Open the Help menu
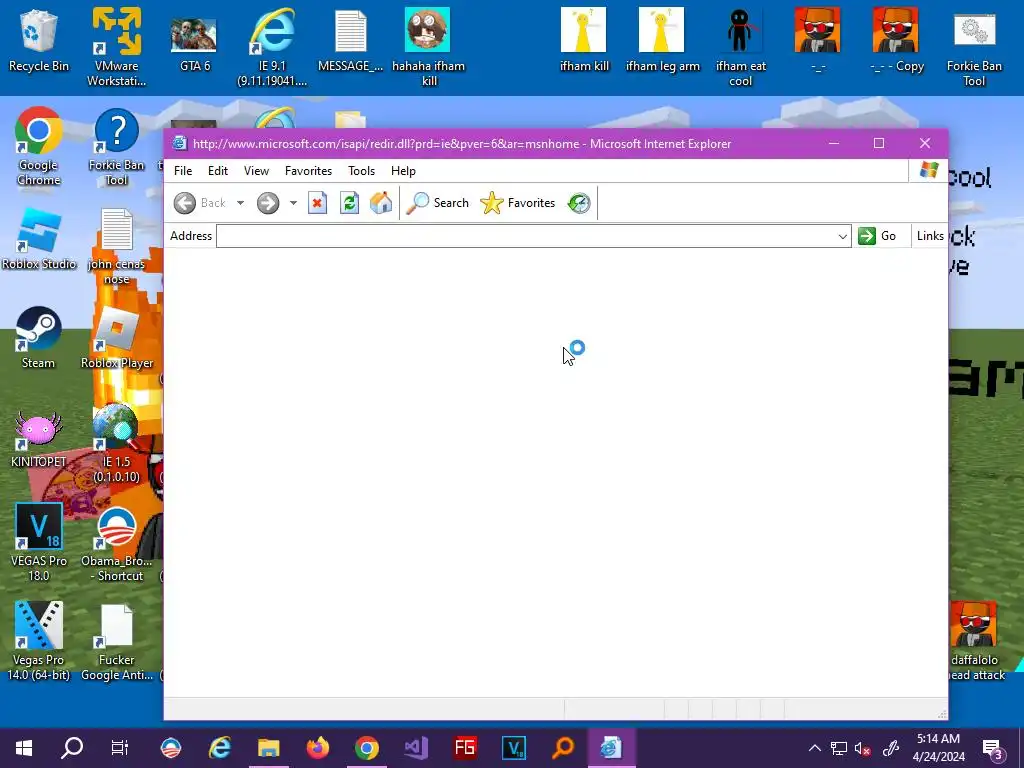Image resolution: width=1024 pixels, height=768 pixels. 403,171
